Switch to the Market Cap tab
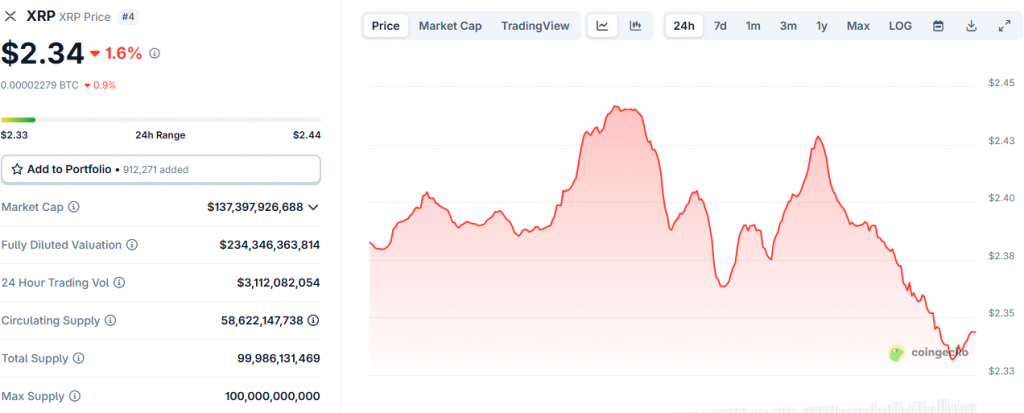 point(450,26)
